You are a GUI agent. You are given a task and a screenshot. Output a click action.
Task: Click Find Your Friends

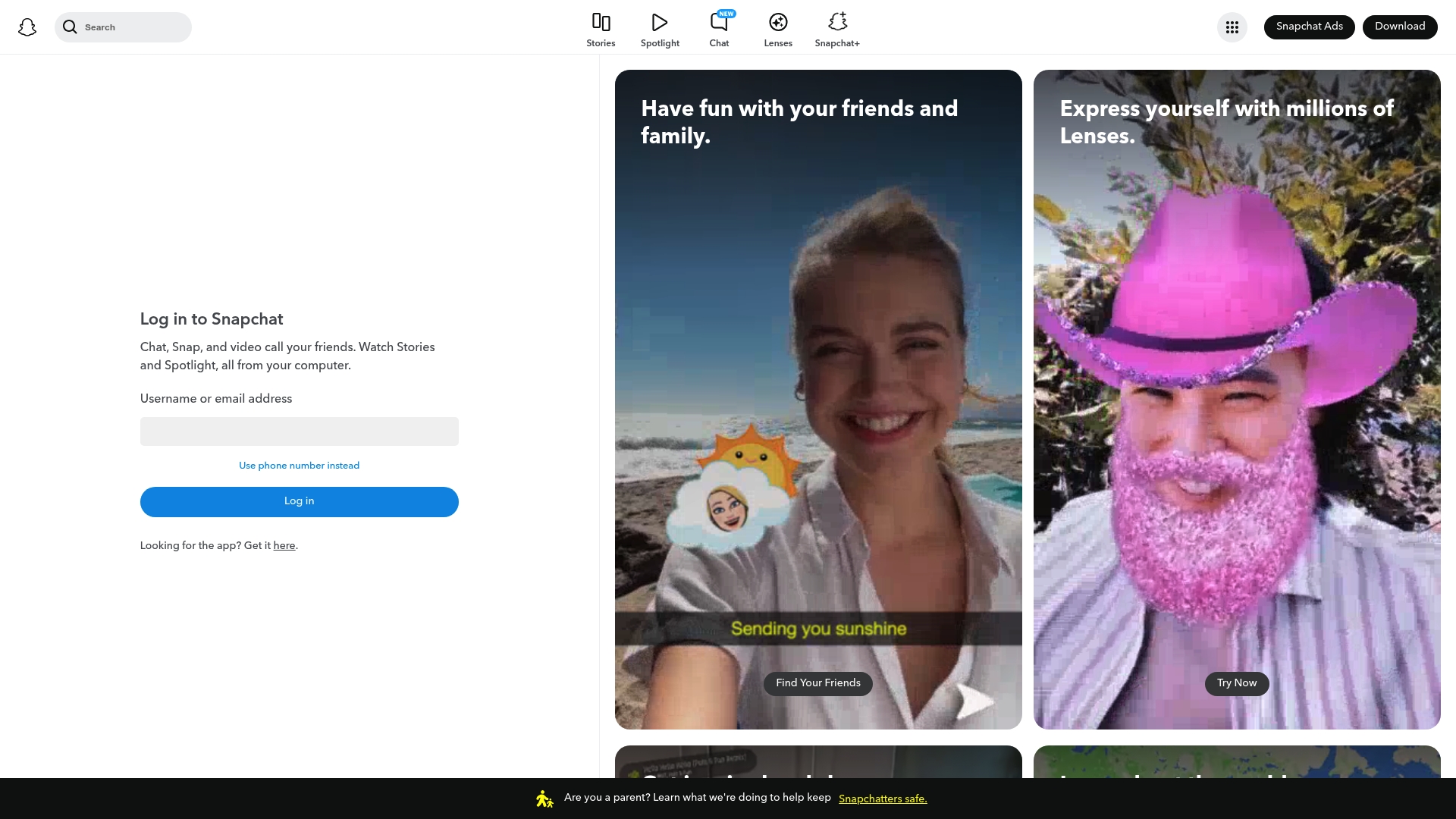(817, 683)
